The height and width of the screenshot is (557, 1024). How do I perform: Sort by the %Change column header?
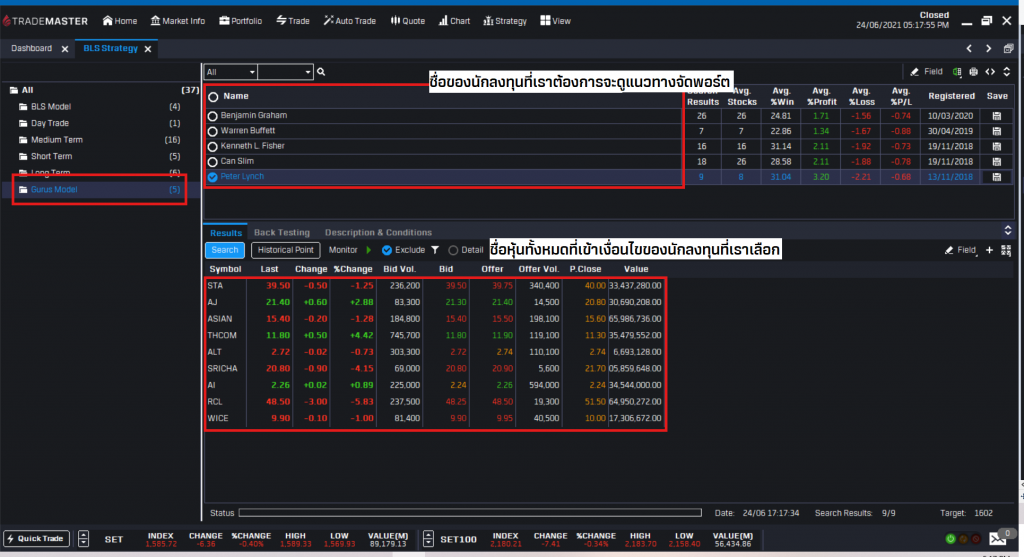click(x=353, y=269)
